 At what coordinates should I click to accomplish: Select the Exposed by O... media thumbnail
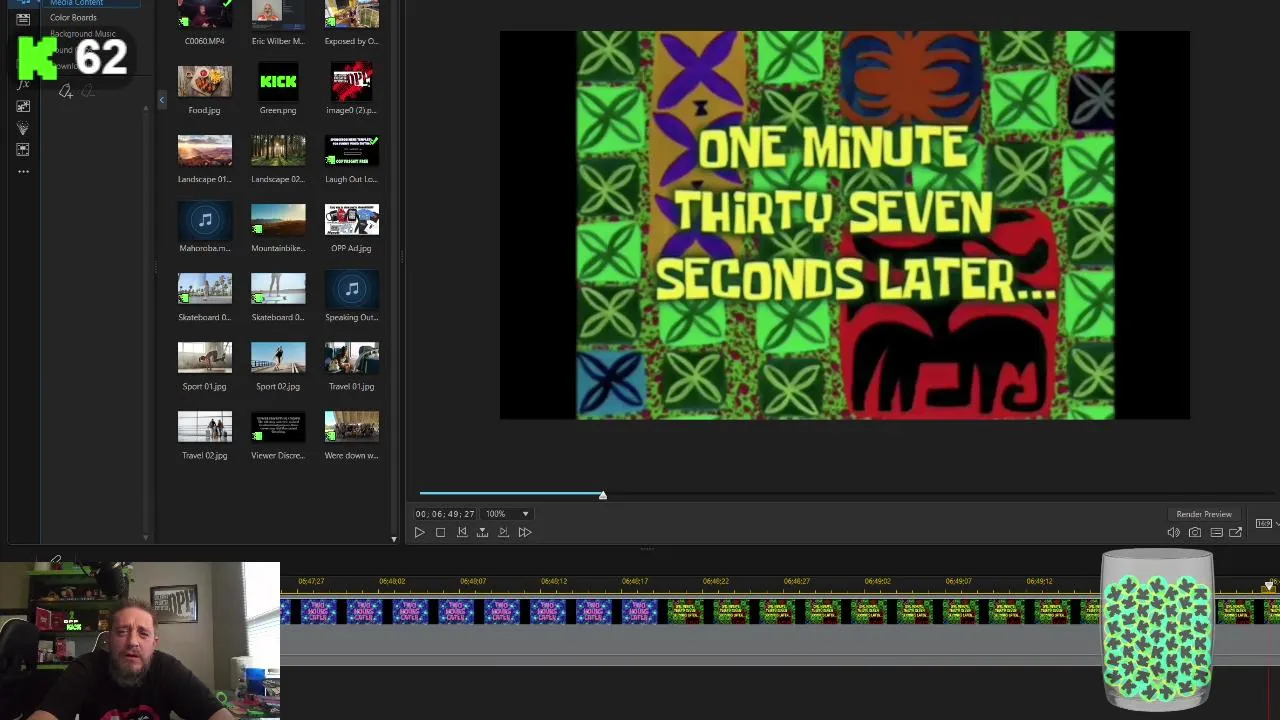pyautogui.click(x=352, y=14)
